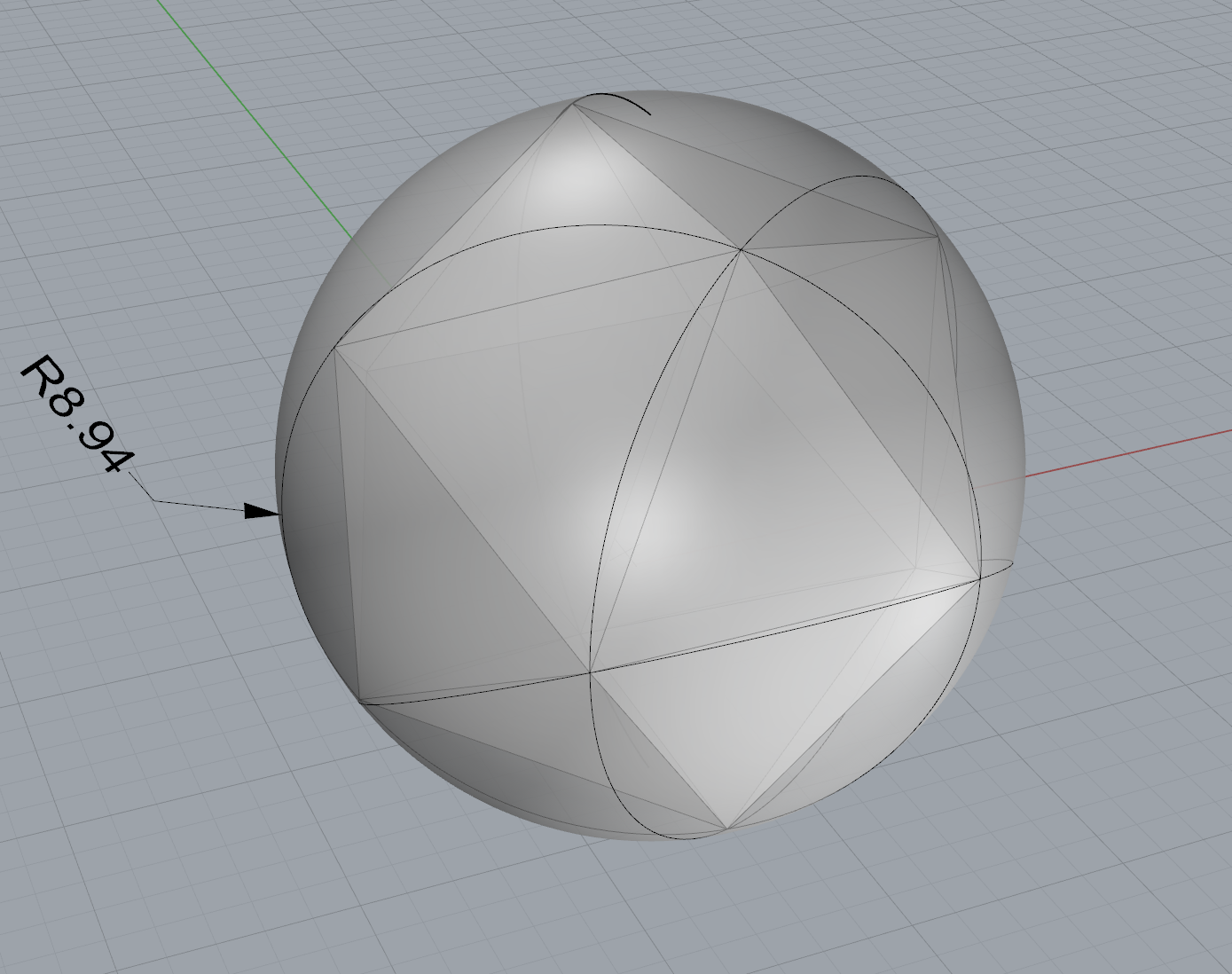Select the bright highlight on the sphere's top
Image resolution: width=1232 pixels, height=974 pixels.
coord(578,178)
